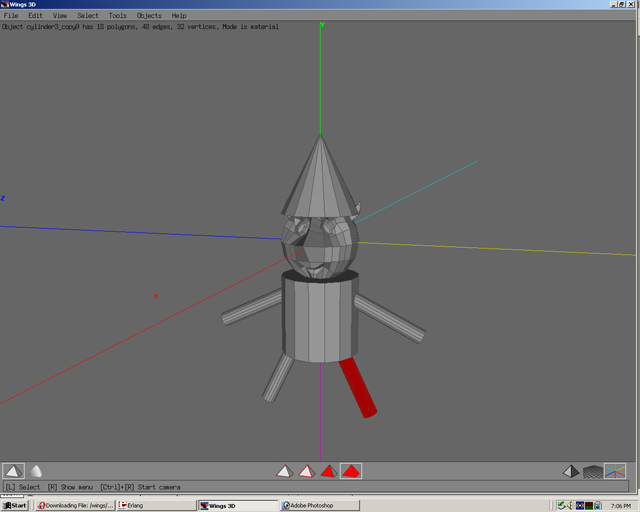This screenshot has height=512, width=640.
Task: Click the '[L] Select' hint text
Action: click(x=22, y=487)
